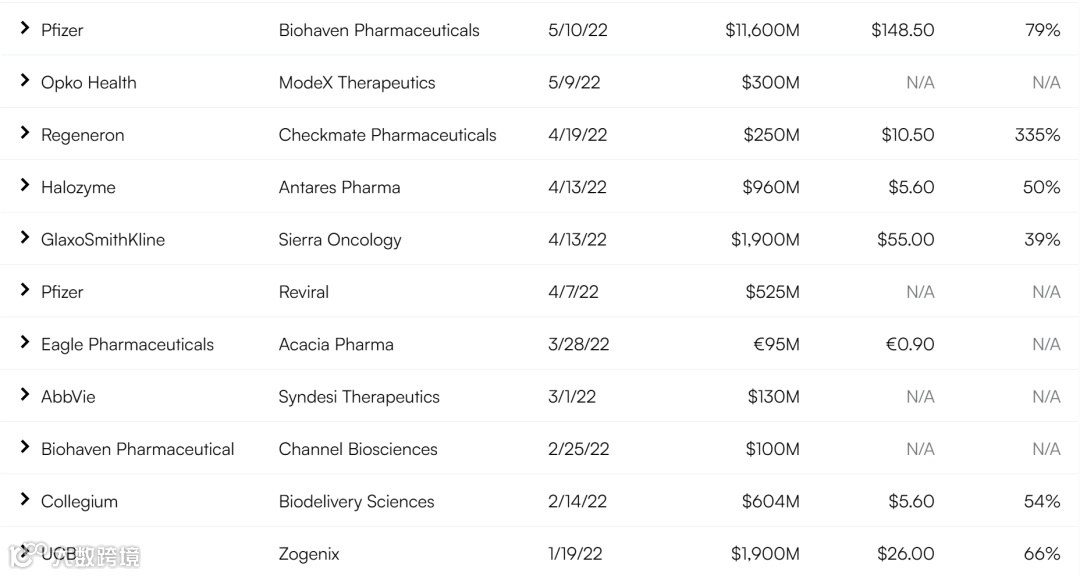Click the Syndesi Therapeutics target name
1080x576 pixels.
coord(359,397)
